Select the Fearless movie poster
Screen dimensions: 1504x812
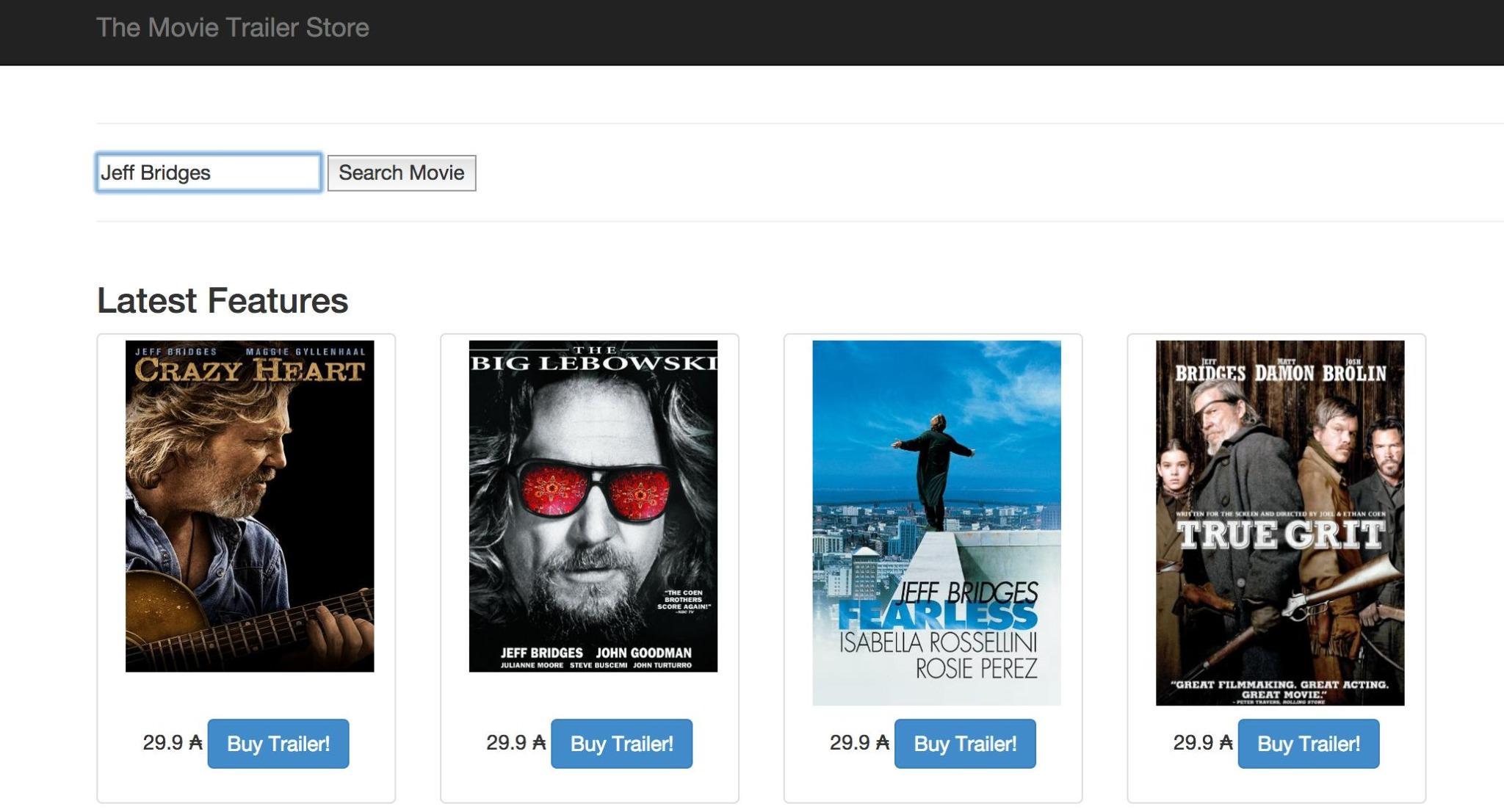tap(936, 522)
